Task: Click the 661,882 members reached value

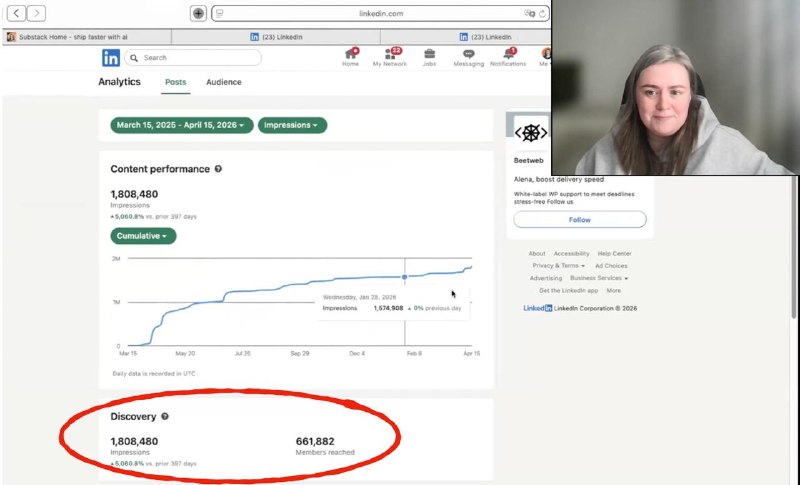Action: [315, 442]
